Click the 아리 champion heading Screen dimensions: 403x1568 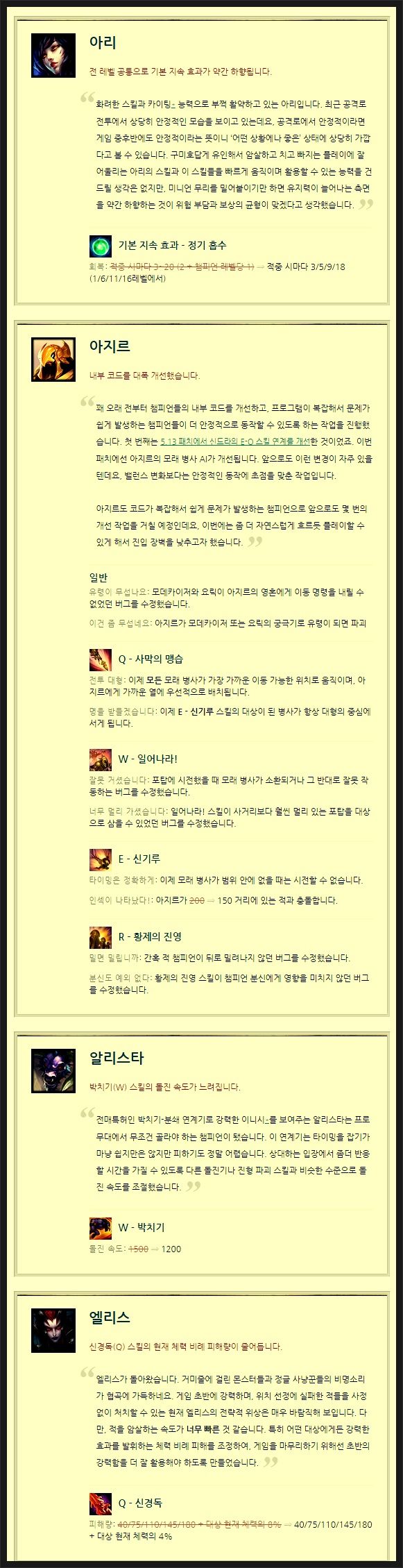103,42
